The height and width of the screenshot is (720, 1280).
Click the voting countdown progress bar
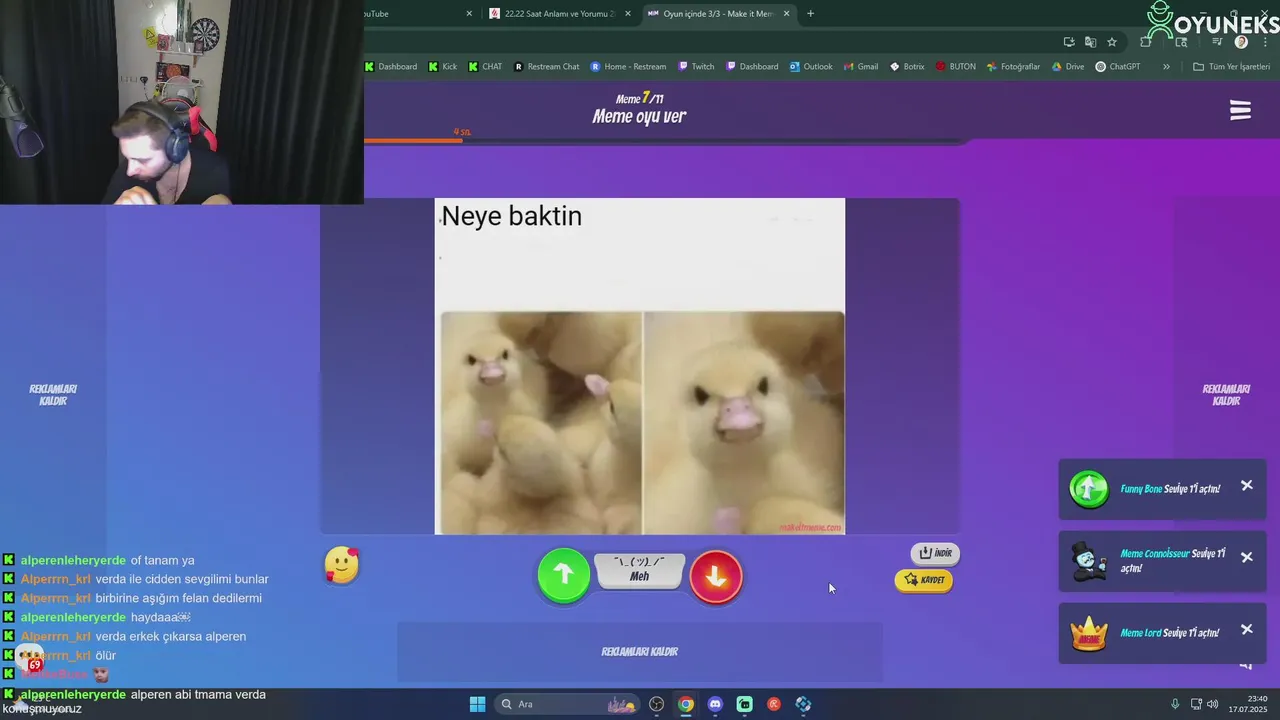click(x=665, y=141)
